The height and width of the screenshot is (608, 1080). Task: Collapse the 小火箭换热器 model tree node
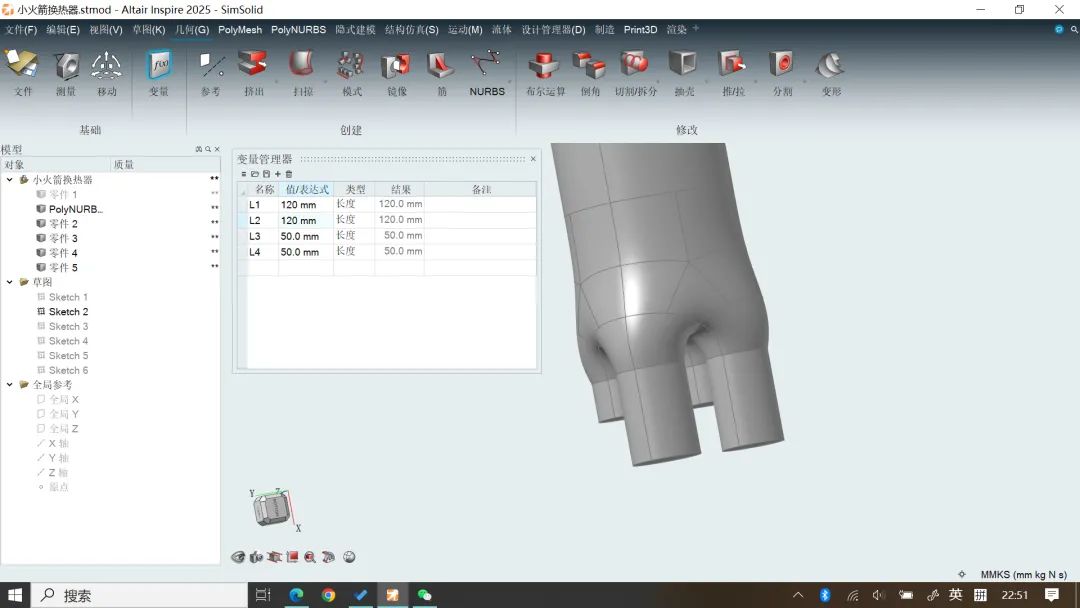click(x=10, y=180)
